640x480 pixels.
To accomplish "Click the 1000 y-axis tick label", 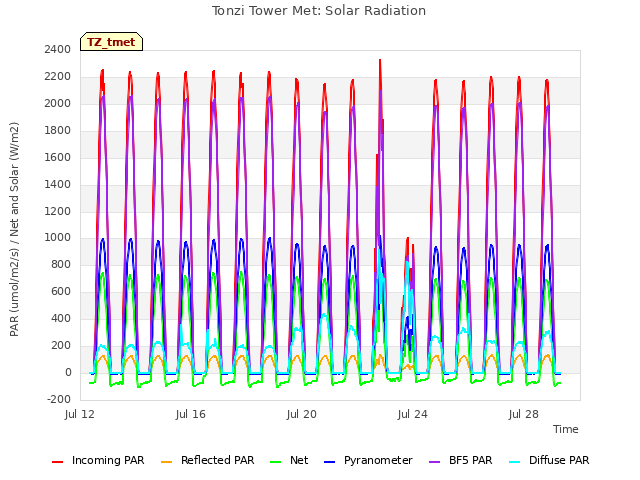I will tap(58, 238).
